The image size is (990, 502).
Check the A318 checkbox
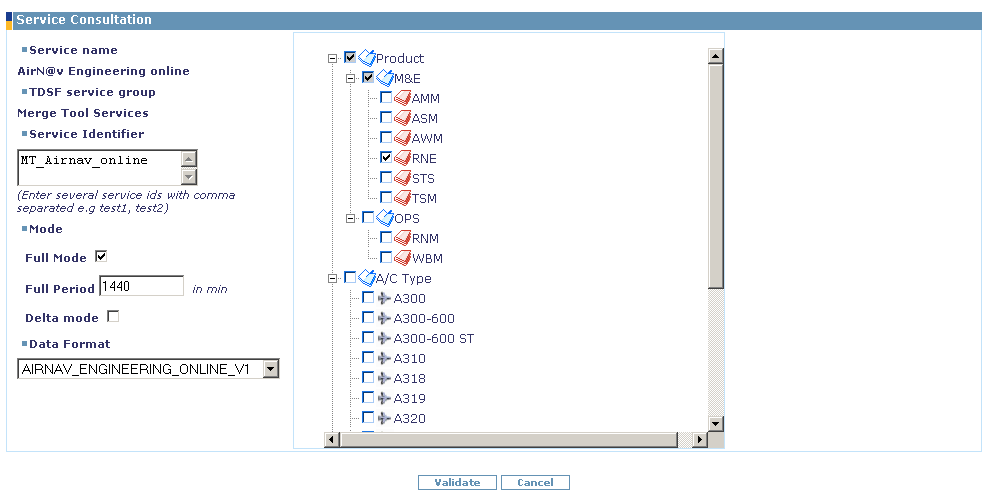tap(368, 378)
